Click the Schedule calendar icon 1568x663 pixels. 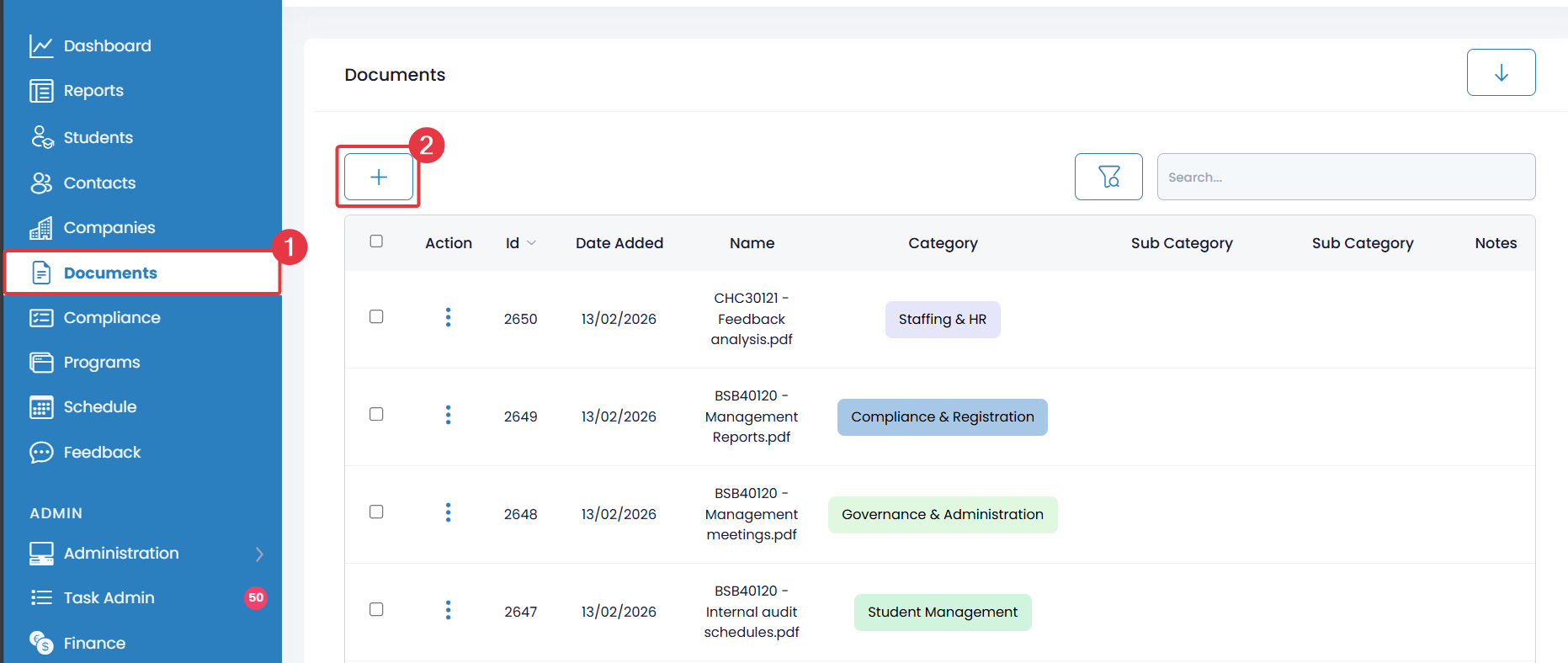pos(41,407)
